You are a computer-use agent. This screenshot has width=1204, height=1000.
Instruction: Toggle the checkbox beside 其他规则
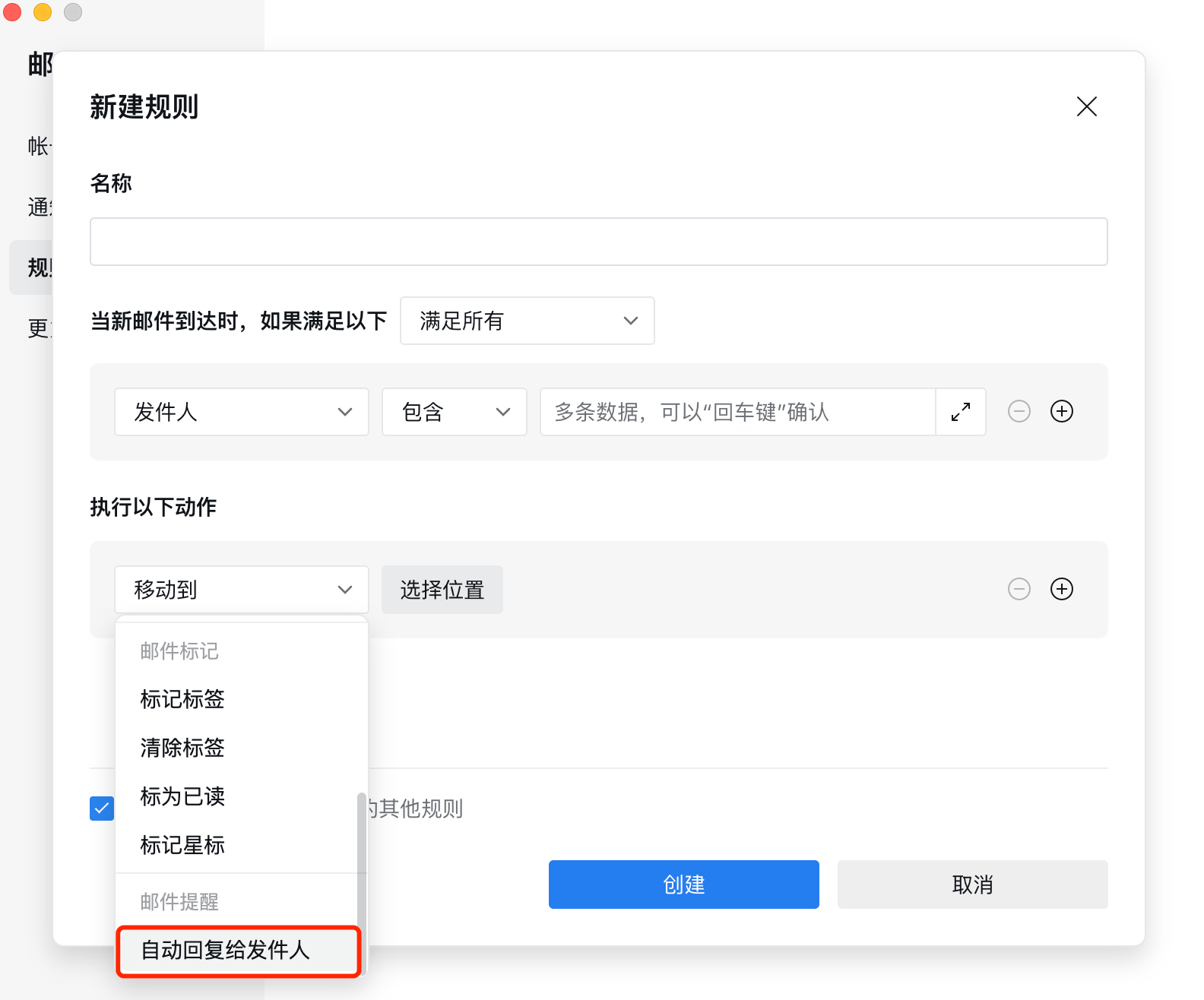tap(102, 809)
